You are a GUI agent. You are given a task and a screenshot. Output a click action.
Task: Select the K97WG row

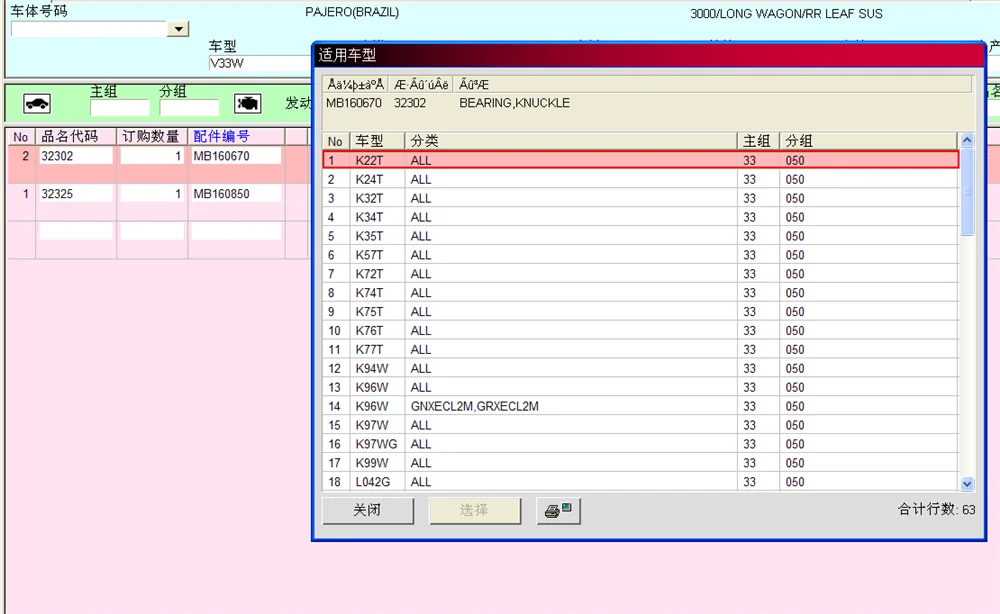[640, 444]
